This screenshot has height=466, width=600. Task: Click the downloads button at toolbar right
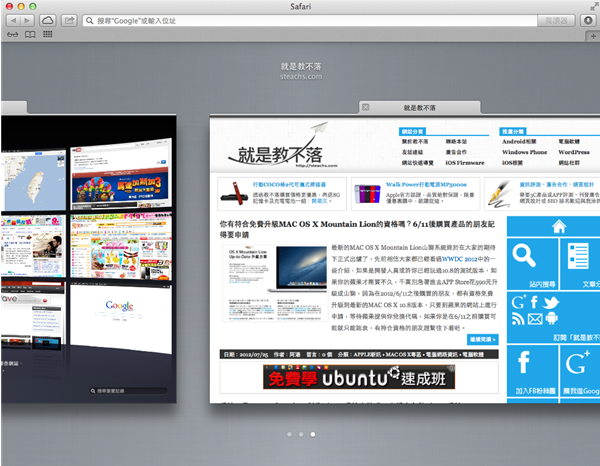pyautogui.click(x=588, y=20)
